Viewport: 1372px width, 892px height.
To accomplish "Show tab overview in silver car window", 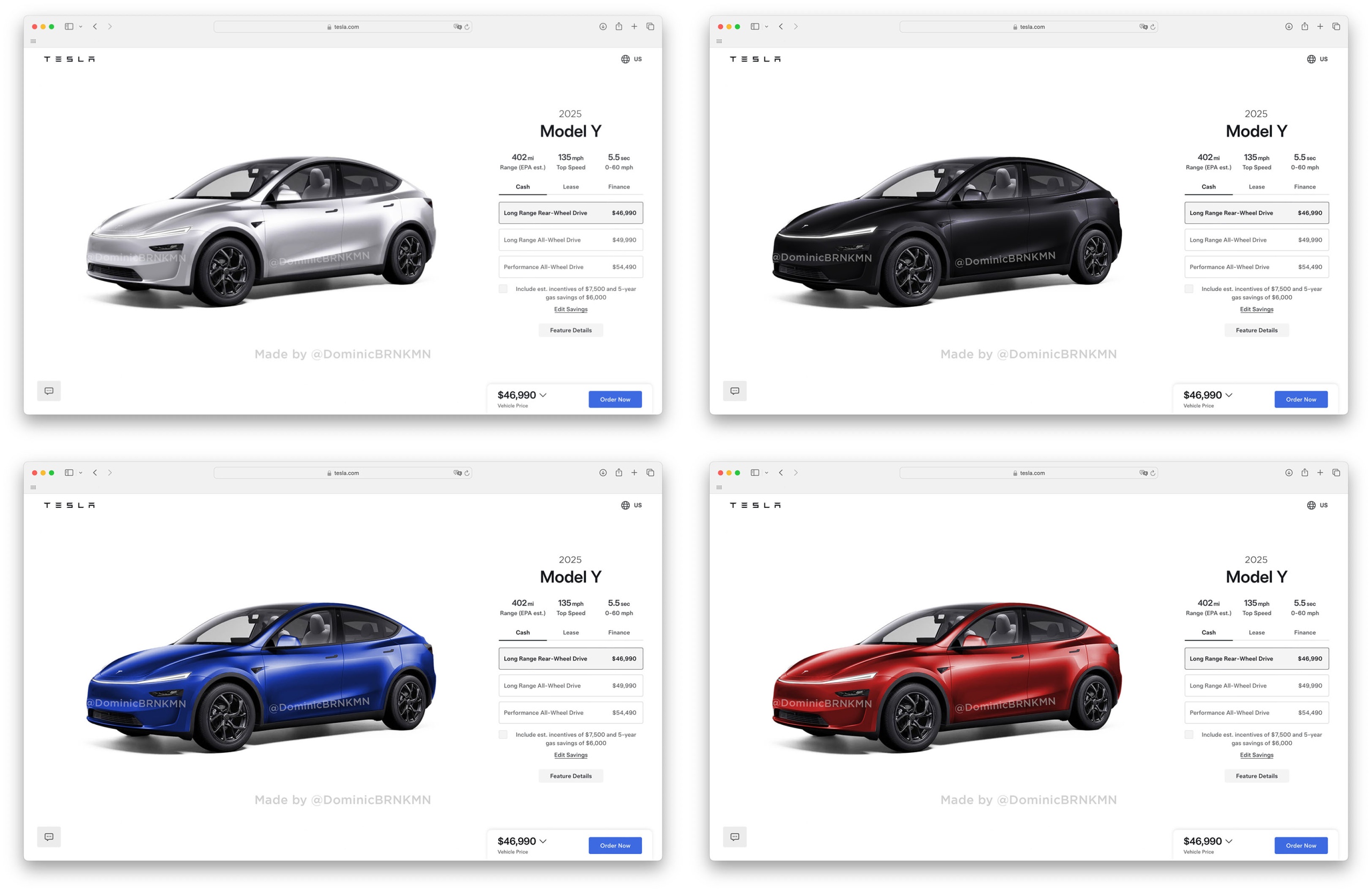I will point(650,26).
